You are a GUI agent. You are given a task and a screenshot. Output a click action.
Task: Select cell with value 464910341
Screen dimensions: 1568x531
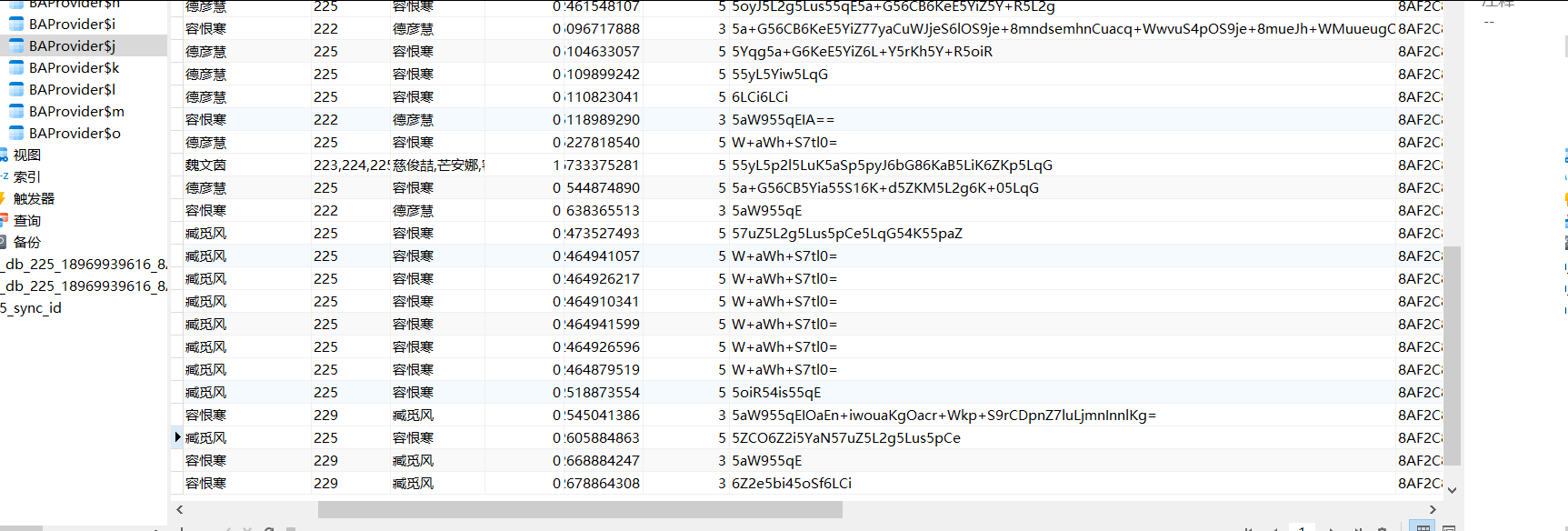603,302
